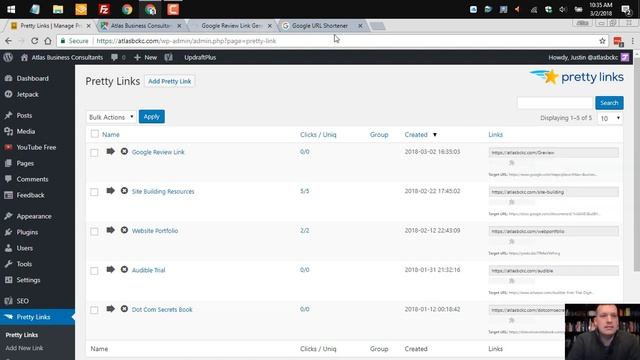Open the Site Building Resources link

(x=163, y=191)
